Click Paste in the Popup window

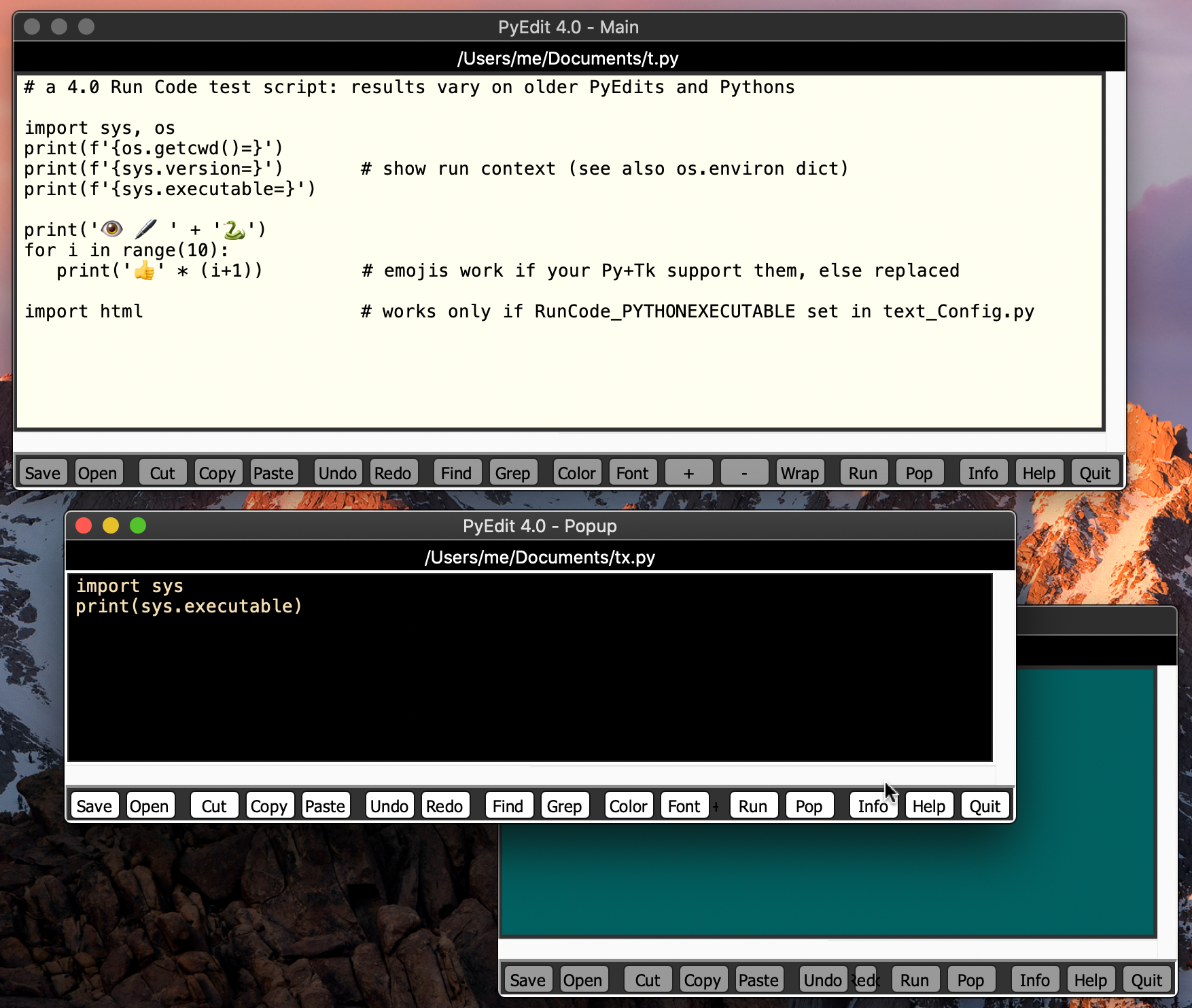coord(325,805)
